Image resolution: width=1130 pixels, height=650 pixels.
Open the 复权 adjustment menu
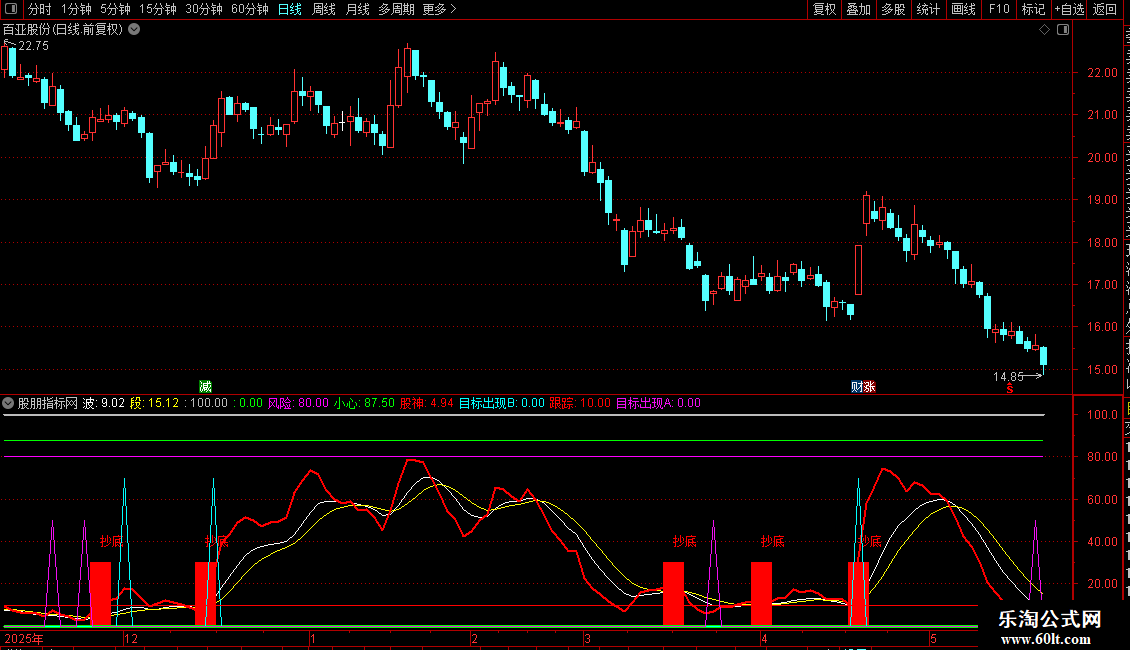(x=824, y=9)
